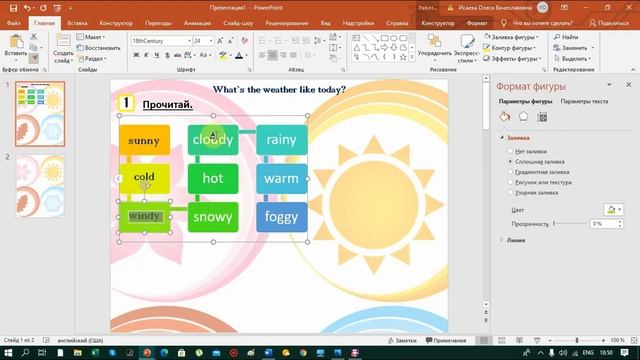
Task: Switch to reading view icon in status bar
Action: (x=519, y=340)
